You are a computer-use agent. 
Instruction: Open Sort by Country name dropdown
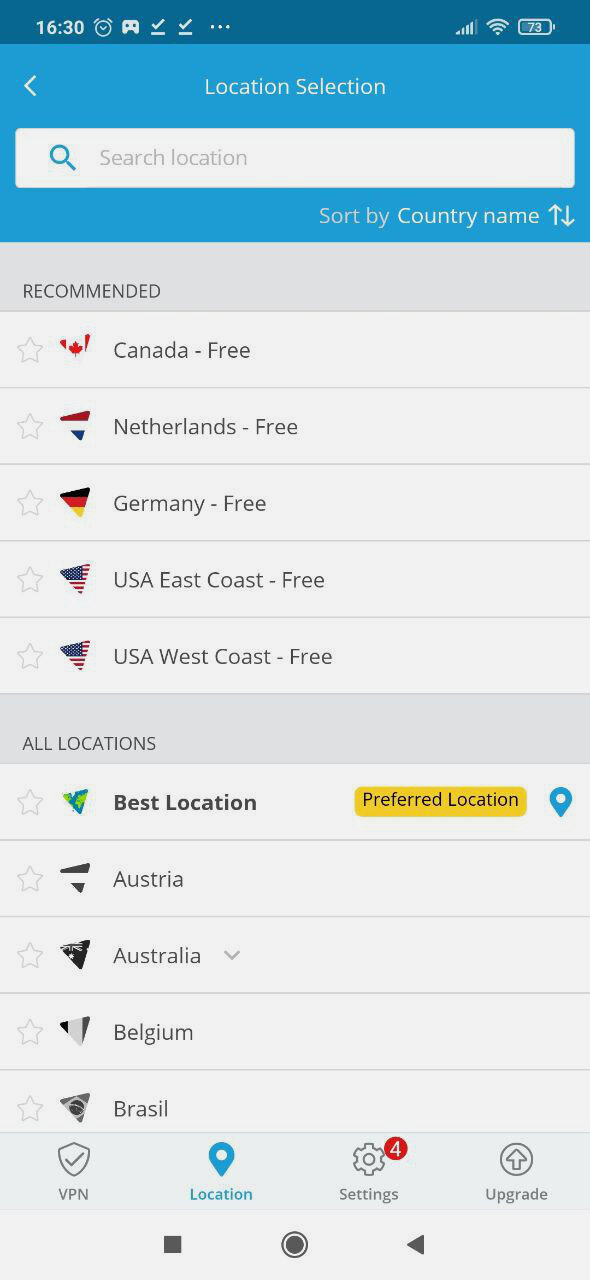468,216
